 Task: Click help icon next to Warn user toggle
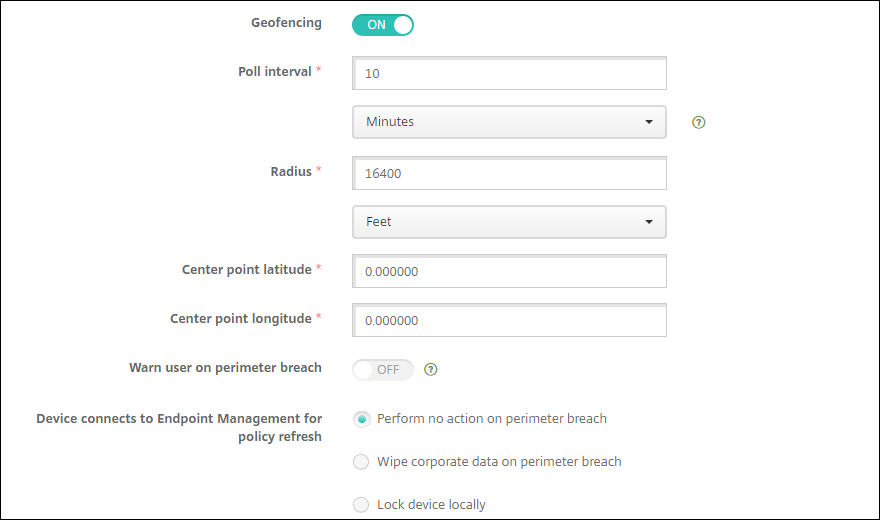(431, 369)
